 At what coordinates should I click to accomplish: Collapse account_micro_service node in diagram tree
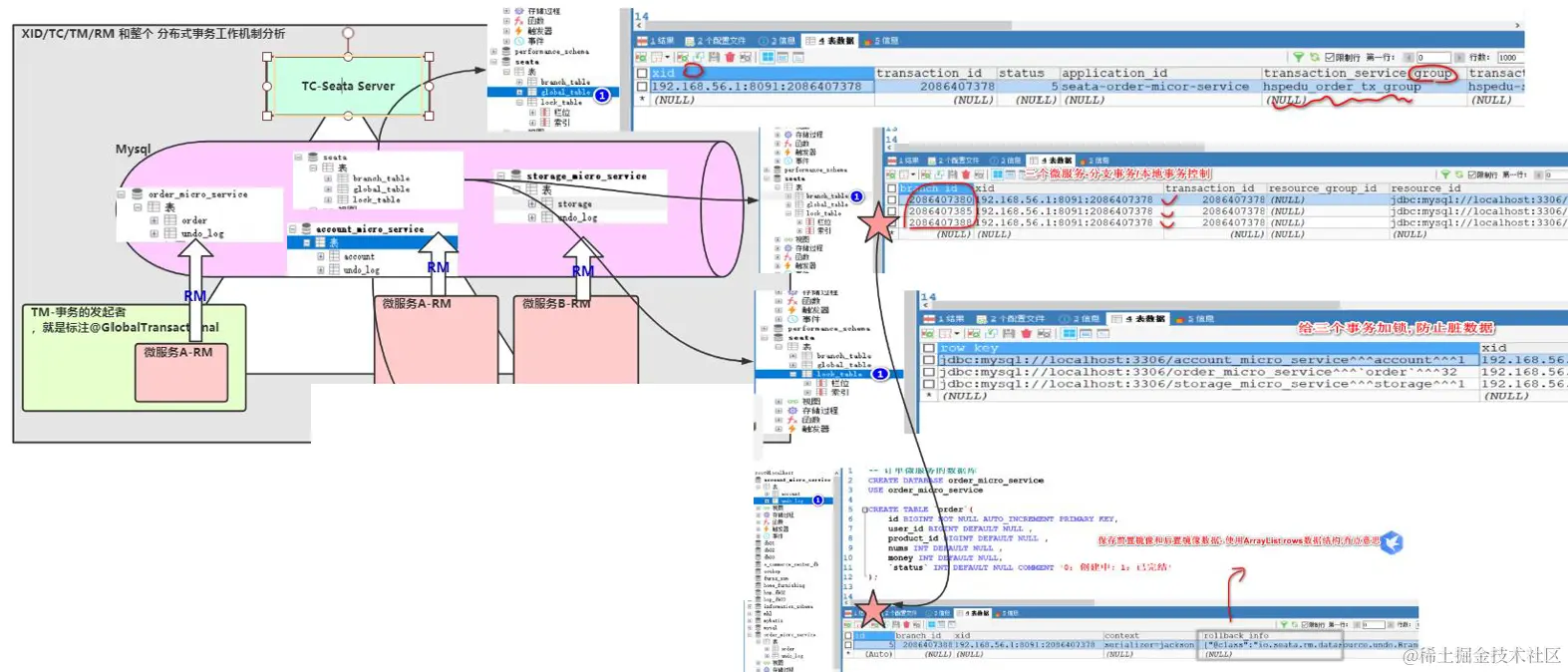292,229
